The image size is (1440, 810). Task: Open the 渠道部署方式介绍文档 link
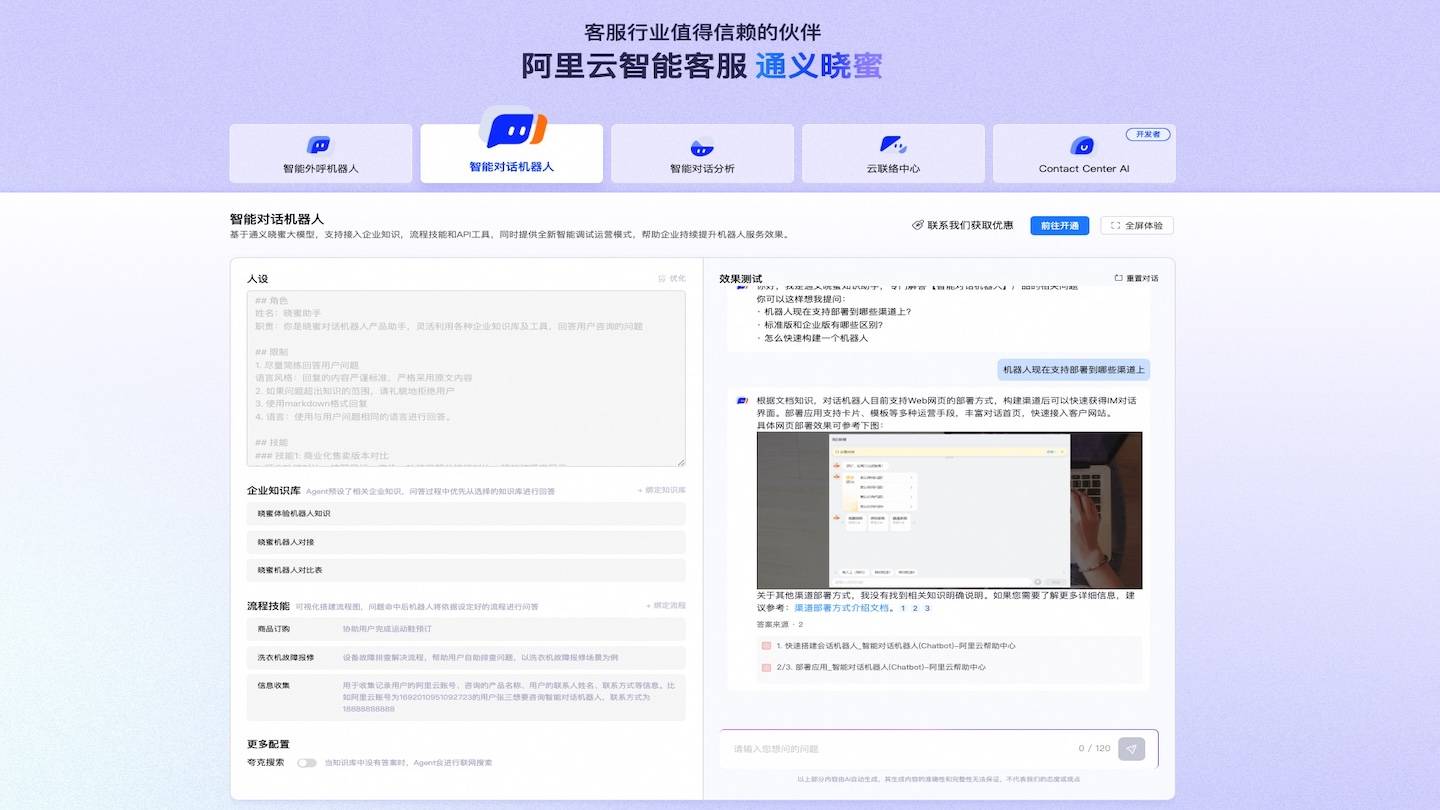(842, 608)
